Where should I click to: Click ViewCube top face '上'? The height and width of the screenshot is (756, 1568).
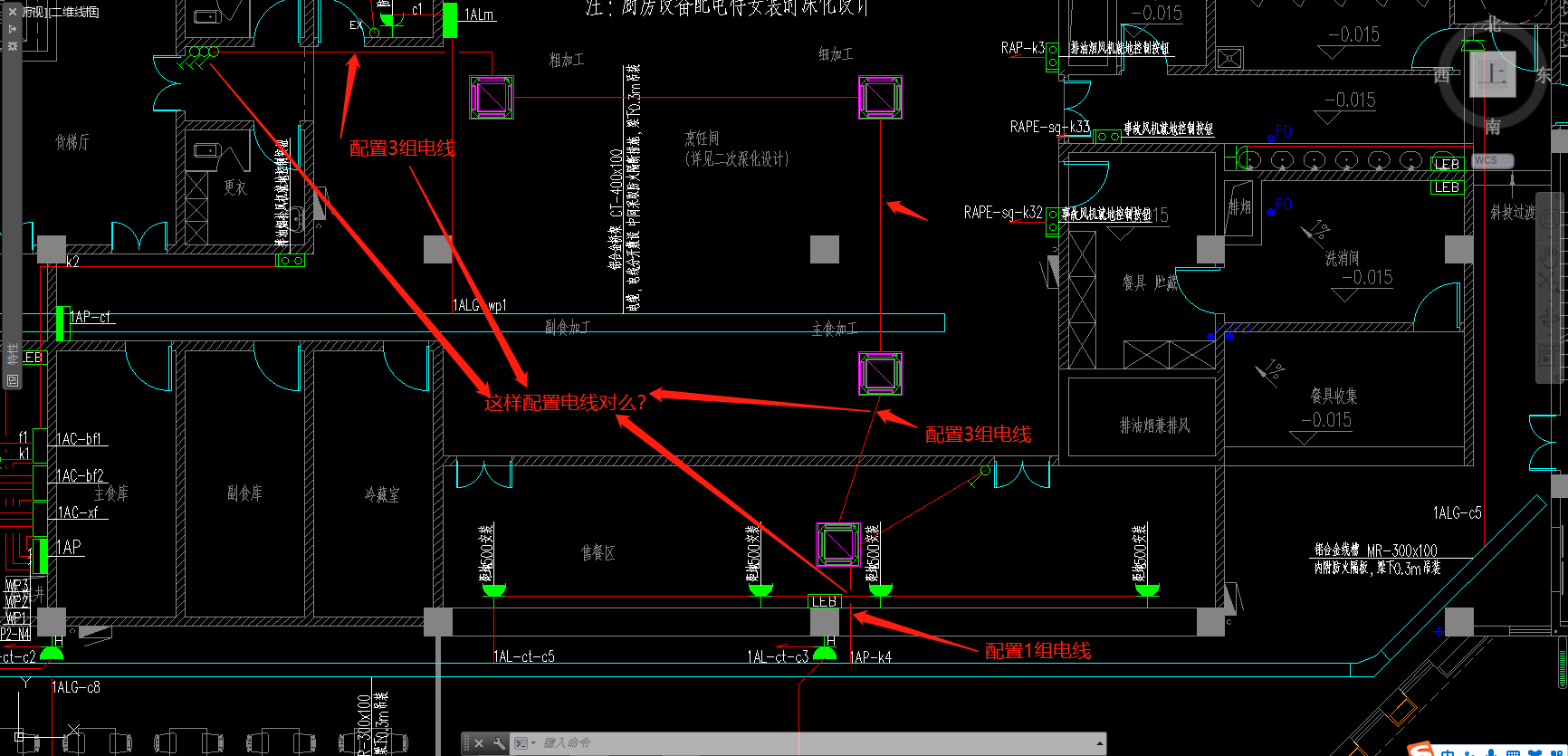pos(1492,74)
